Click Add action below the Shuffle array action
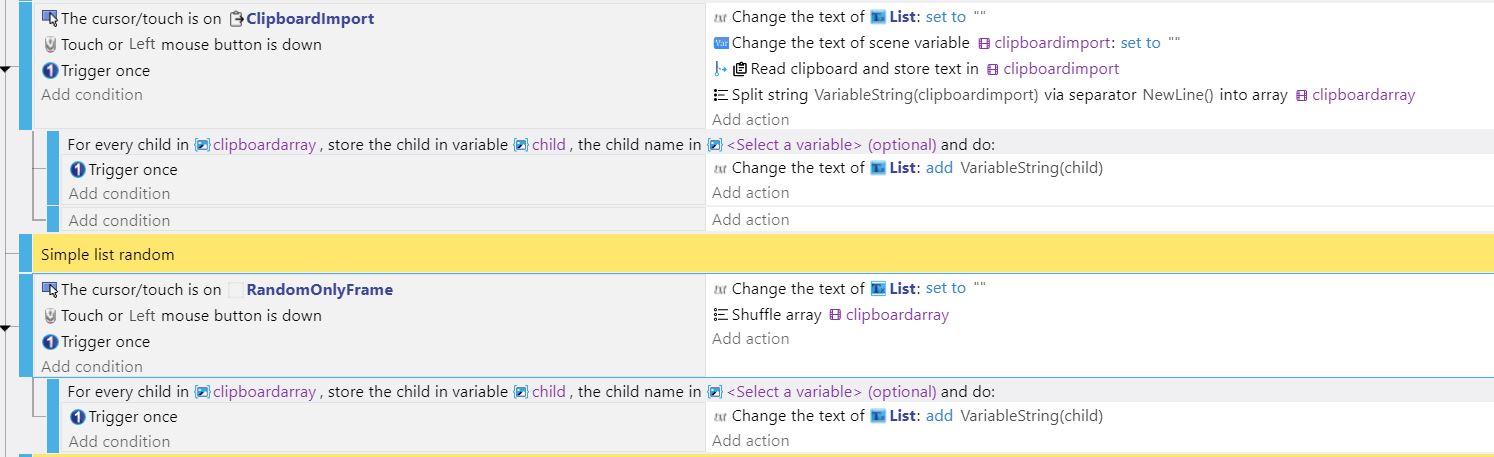1494x457 pixels. click(751, 339)
